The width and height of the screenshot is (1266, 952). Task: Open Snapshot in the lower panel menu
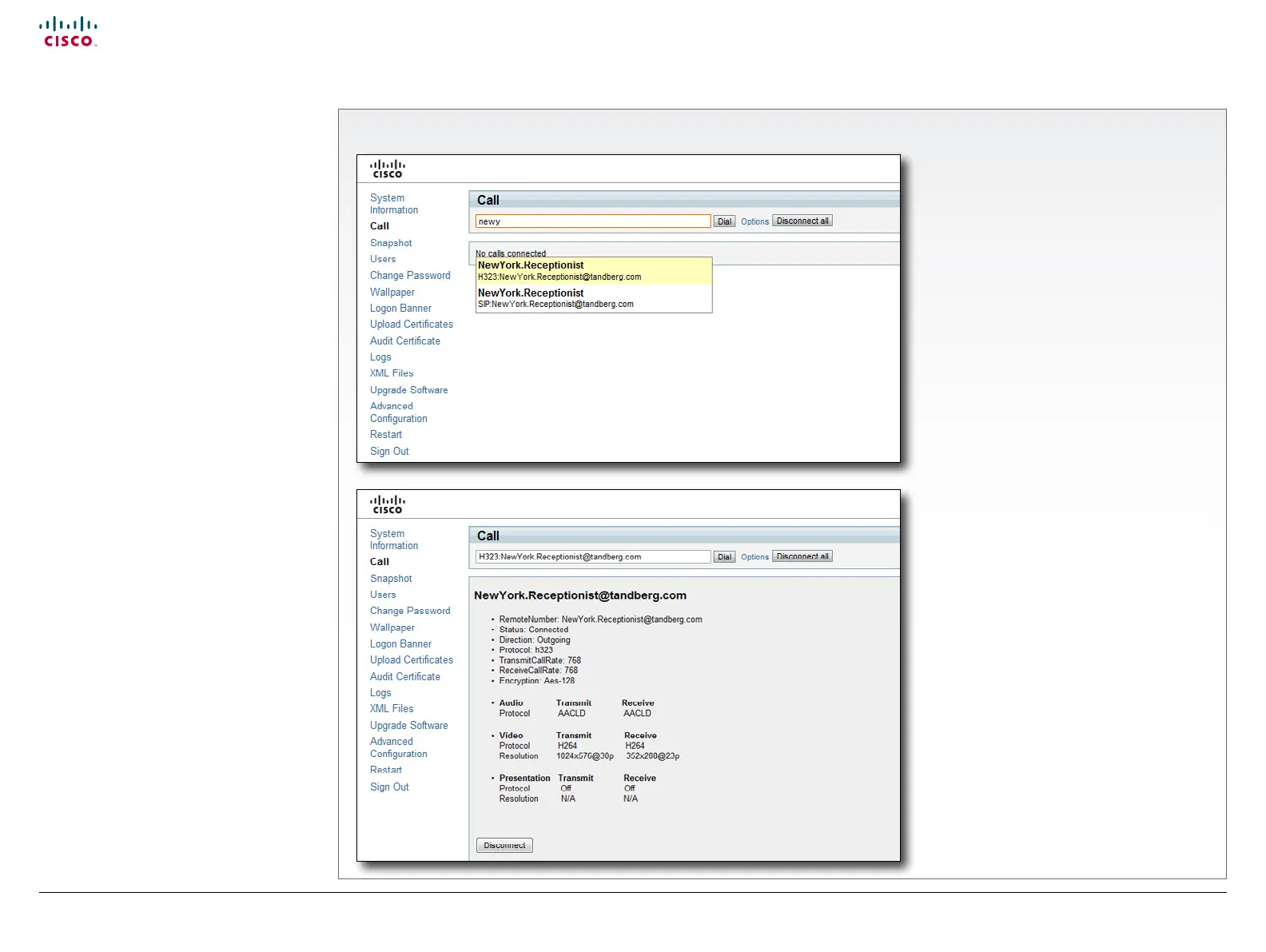tap(391, 579)
